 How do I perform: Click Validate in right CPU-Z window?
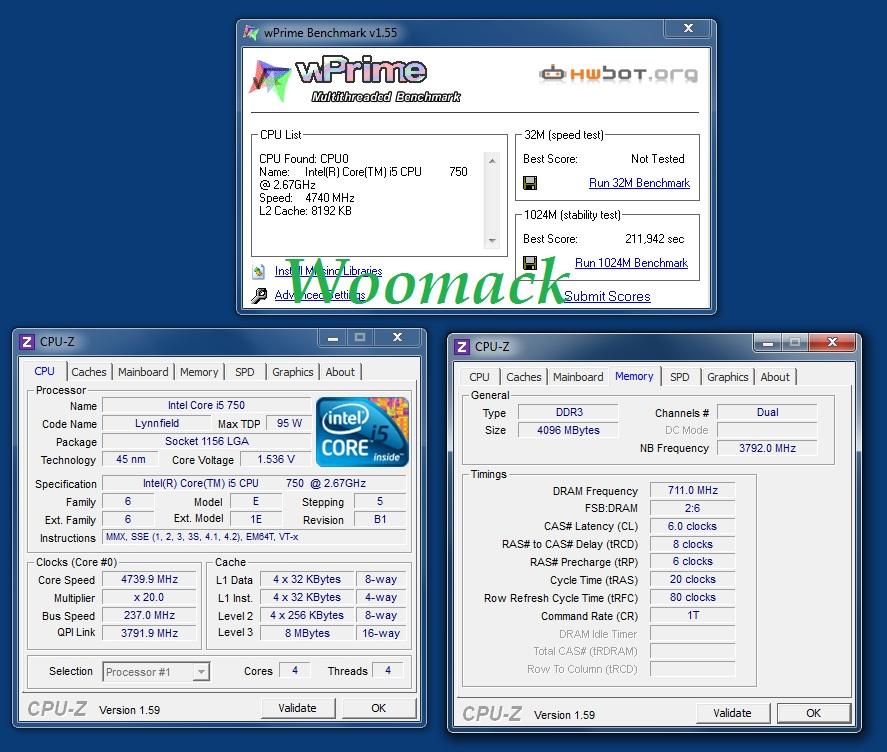[733, 713]
